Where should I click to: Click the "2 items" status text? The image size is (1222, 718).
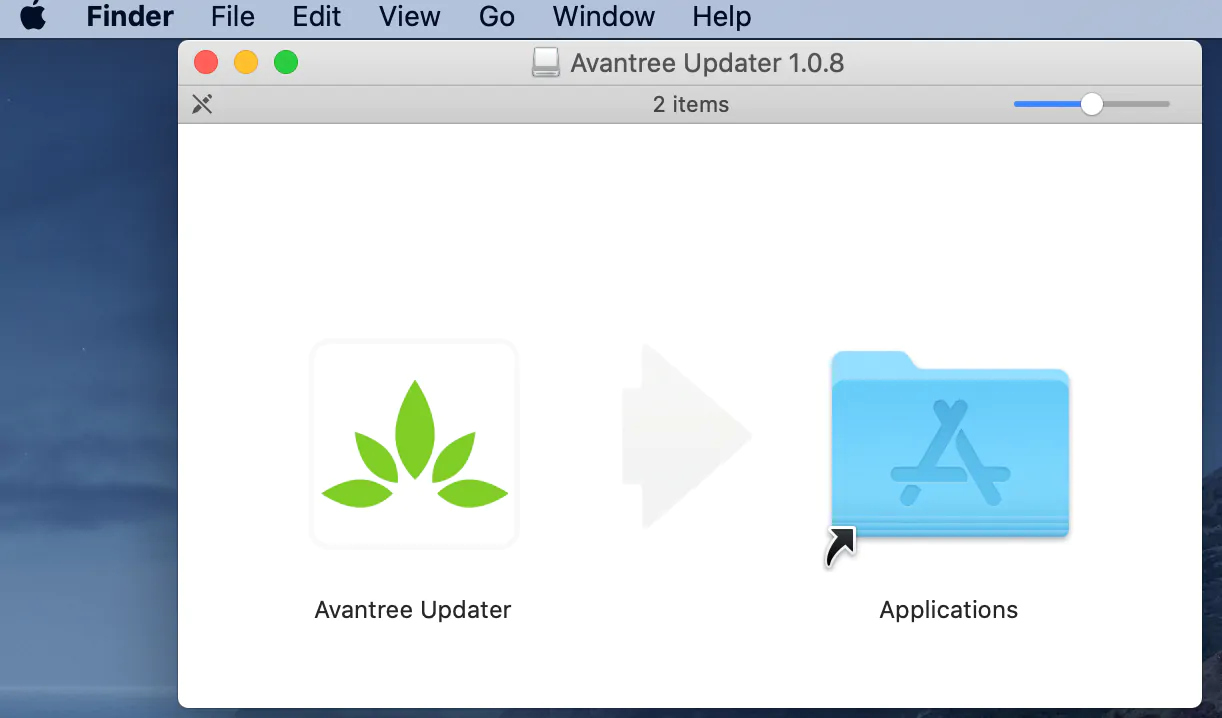click(x=691, y=104)
